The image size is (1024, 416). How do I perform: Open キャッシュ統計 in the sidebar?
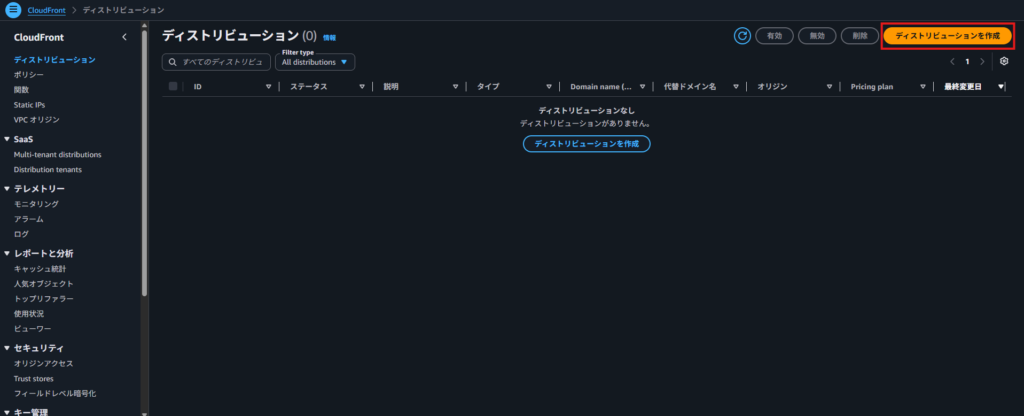(x=40, y=268)
